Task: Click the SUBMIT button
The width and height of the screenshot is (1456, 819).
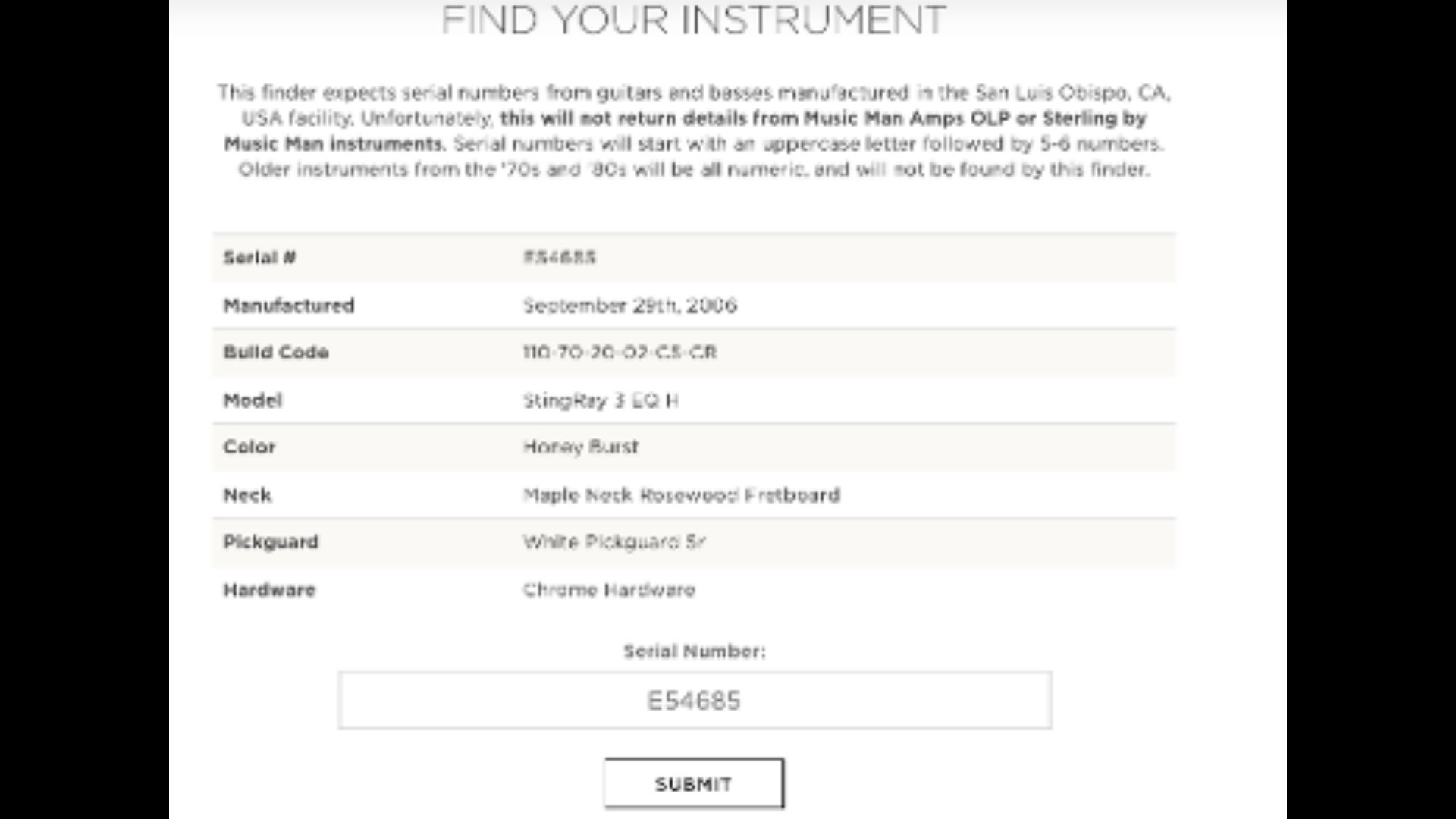Action: click(x=694, y=783)
